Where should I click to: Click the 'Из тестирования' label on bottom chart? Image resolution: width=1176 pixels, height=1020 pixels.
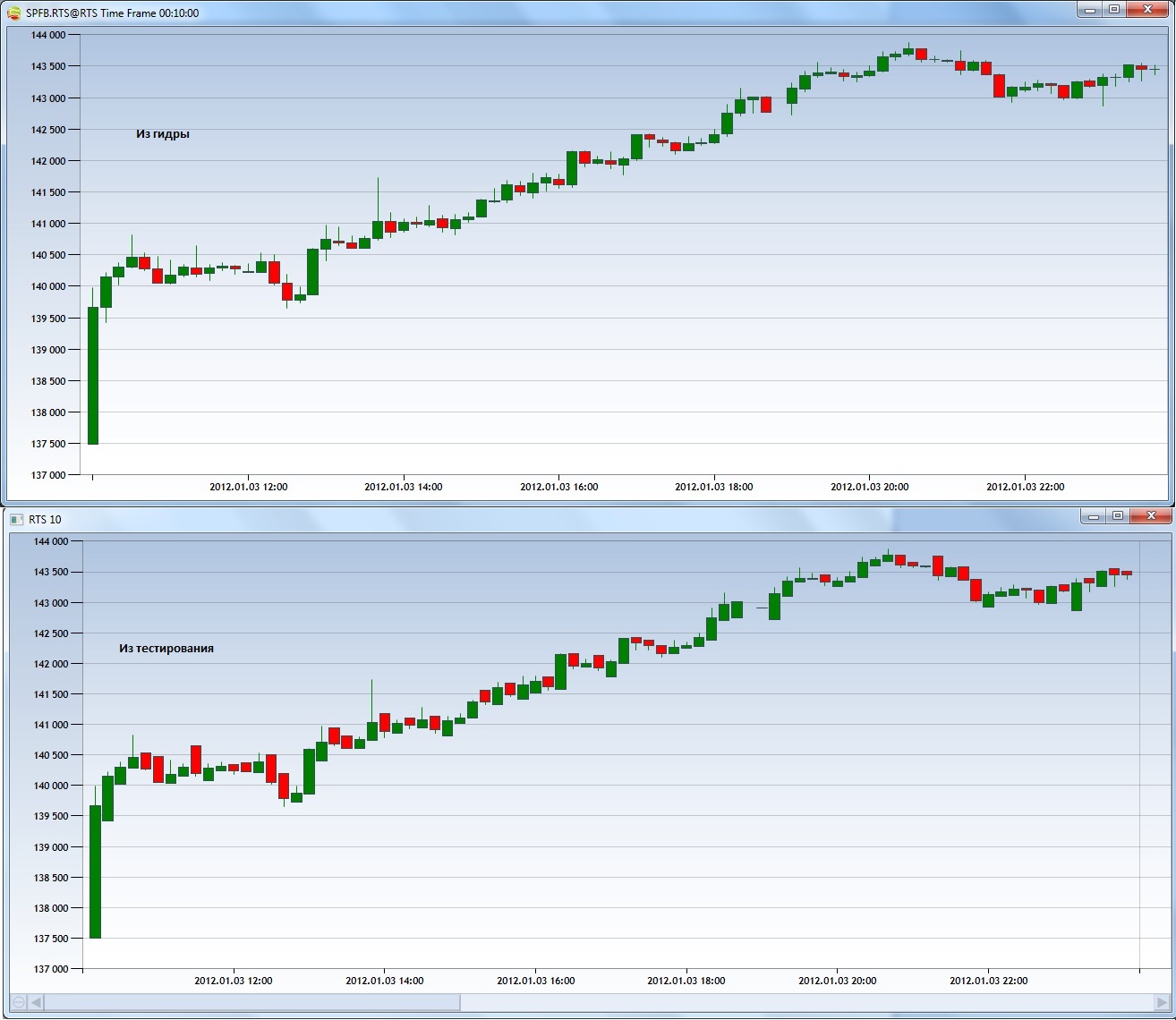pyautogui.click(x=166, y=649)
